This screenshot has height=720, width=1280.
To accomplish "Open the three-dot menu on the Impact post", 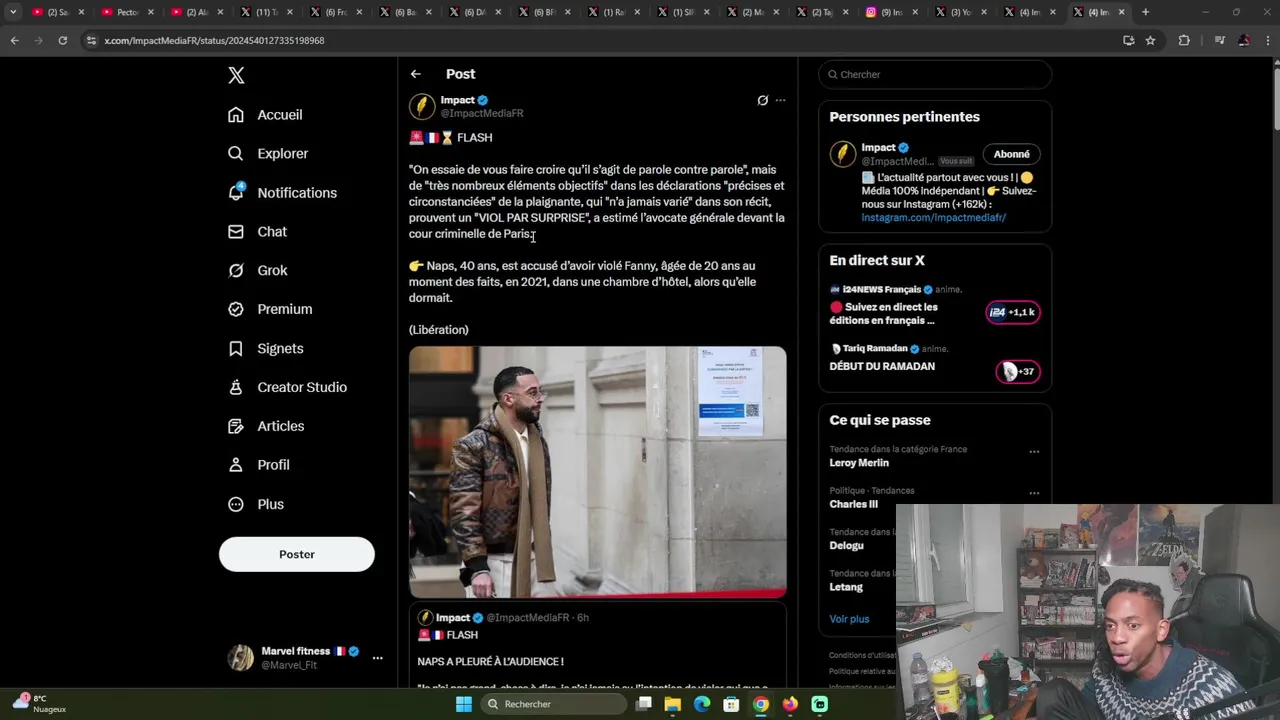I will click(781, 100).
